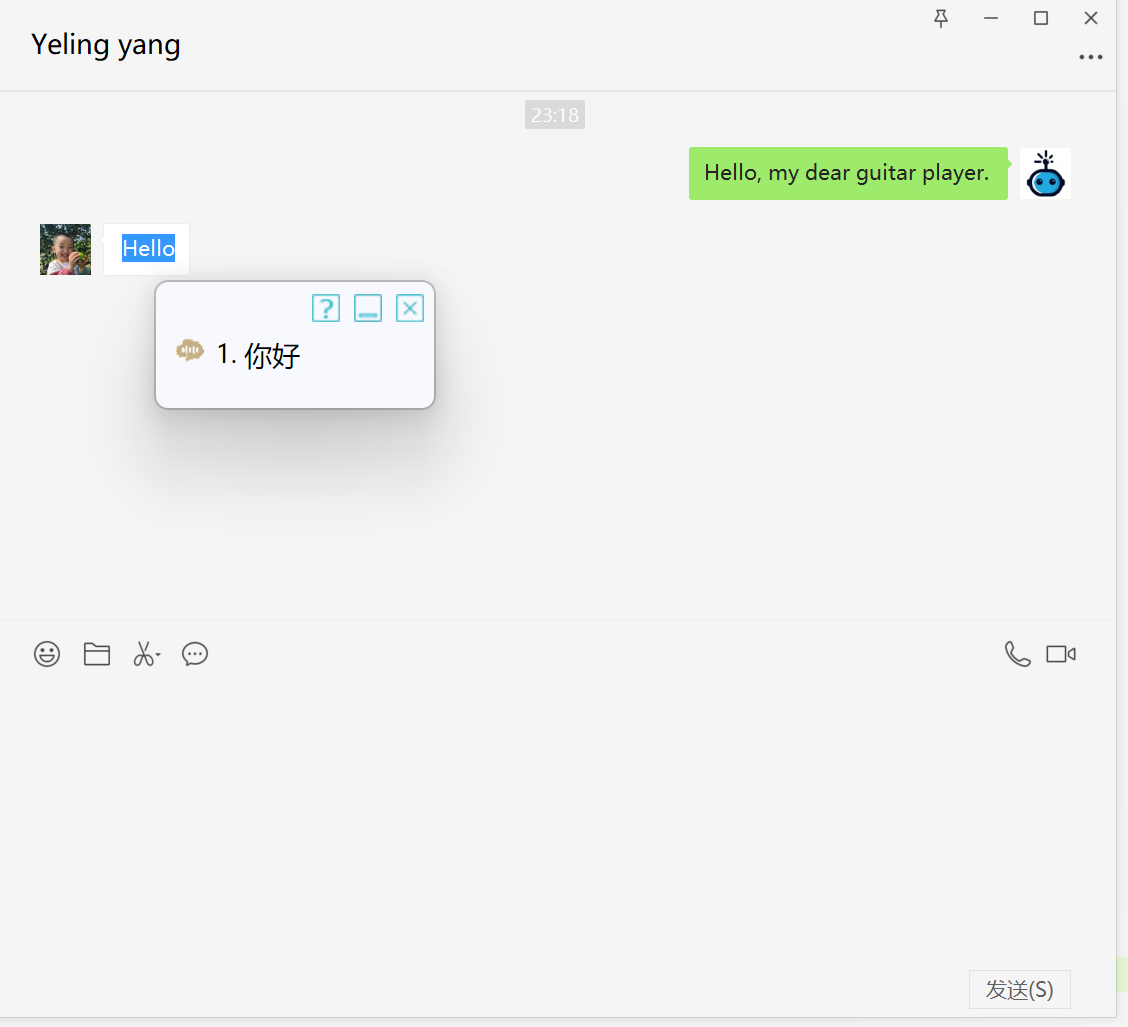Click the robot avatar of sender
The width and height of the screenshot is (1128, 1027).
point(1045,174)
